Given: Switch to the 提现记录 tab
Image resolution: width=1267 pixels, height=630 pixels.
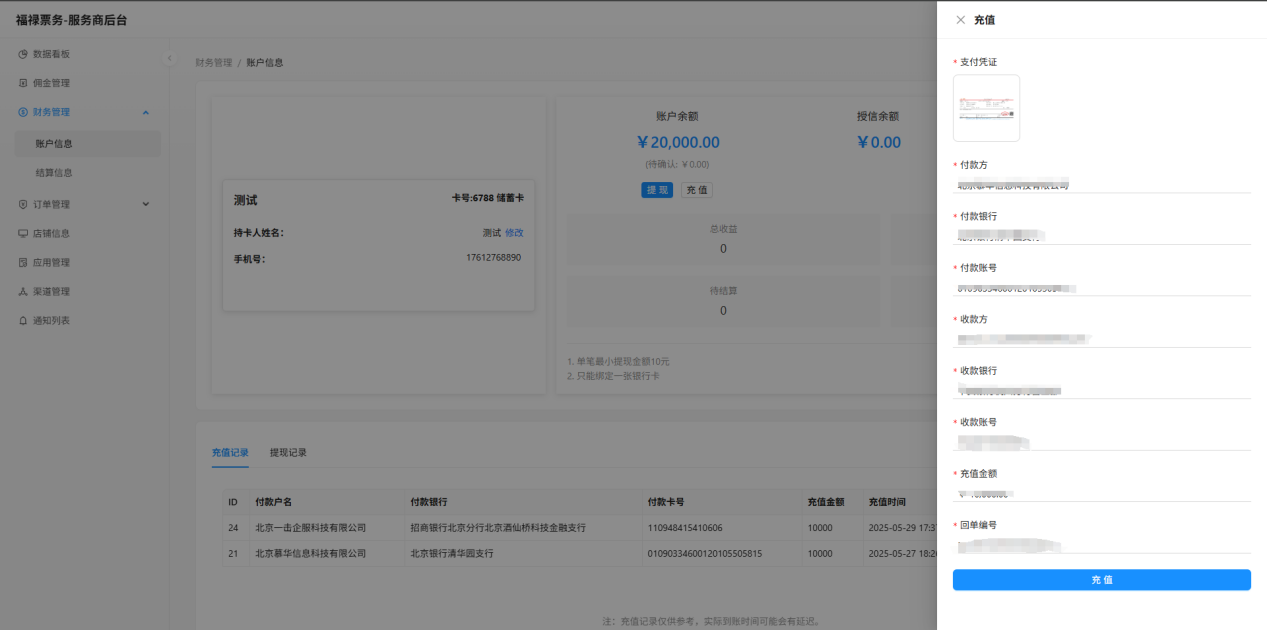Looking at the screenshot, I should (x=288, y=452).
